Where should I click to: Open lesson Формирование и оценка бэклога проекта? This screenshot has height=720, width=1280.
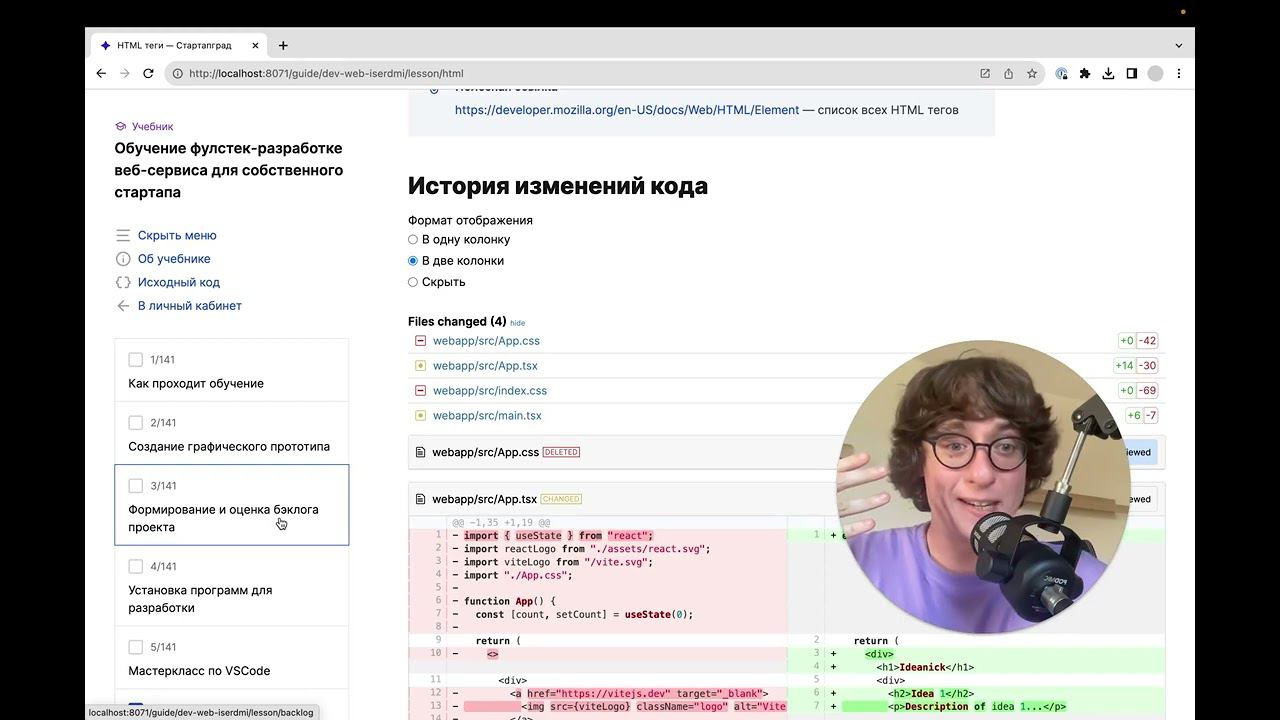[x=223, y=518]
